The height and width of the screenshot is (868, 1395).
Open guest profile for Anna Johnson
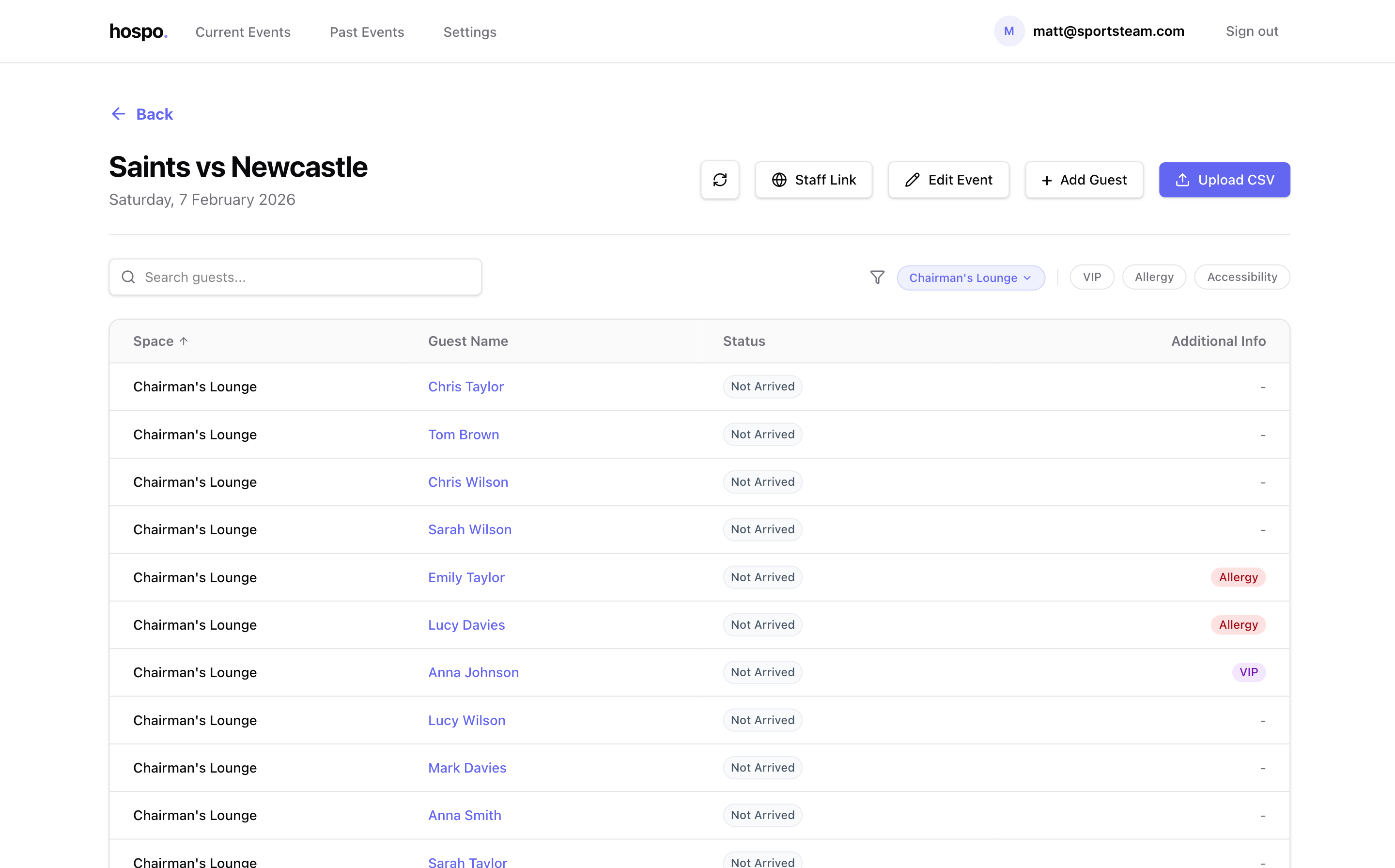click(x=473, y=672)
